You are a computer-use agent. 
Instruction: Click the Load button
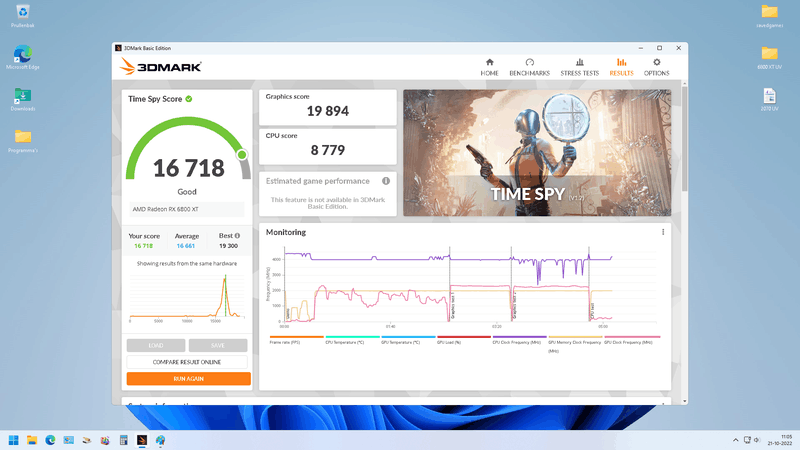coord(156,345)
